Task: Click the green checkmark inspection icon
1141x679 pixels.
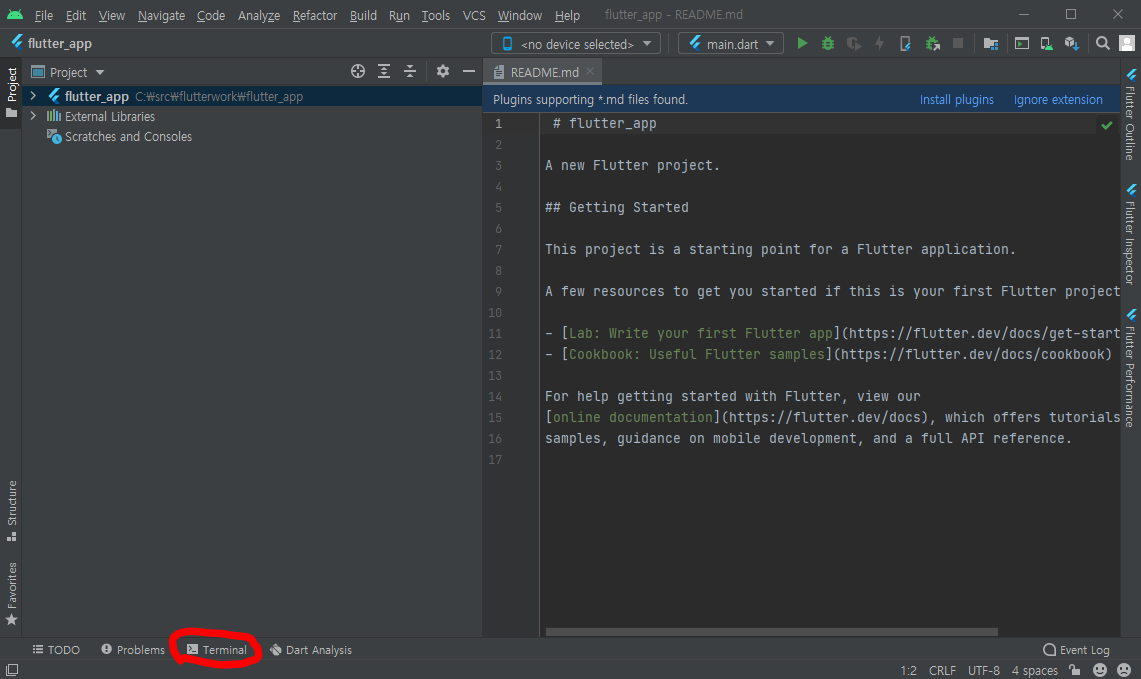Action: 1107,125
